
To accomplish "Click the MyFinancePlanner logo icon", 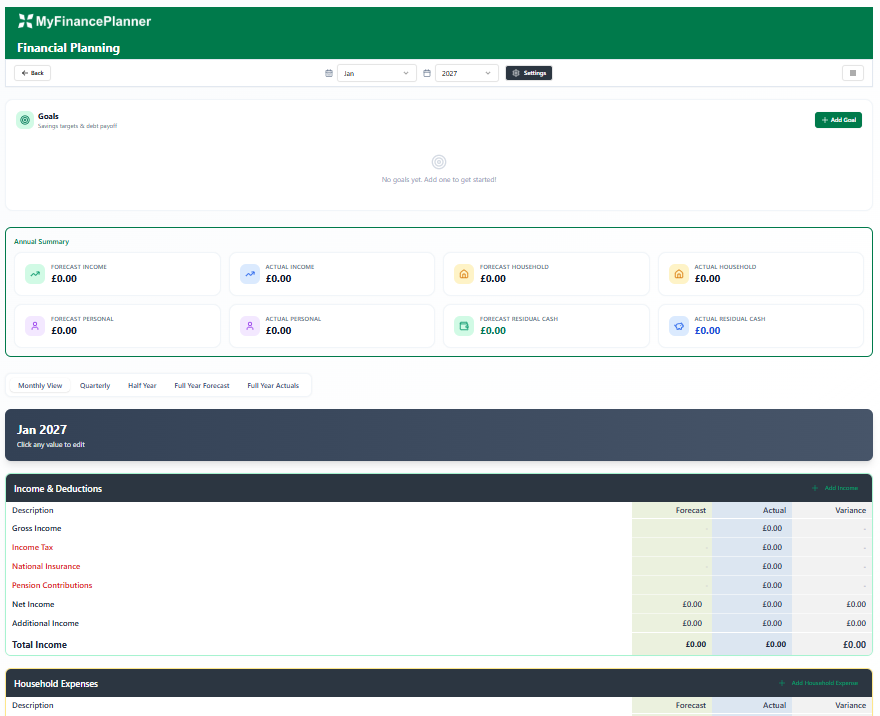I will coord(25,21).
